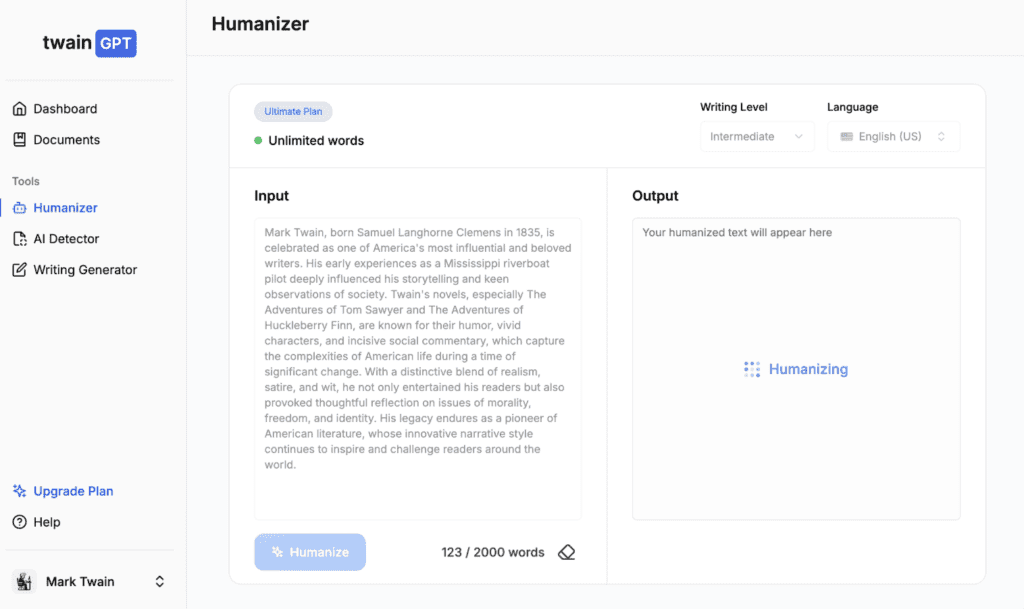Click the AI Detector icon

(19, 239)
